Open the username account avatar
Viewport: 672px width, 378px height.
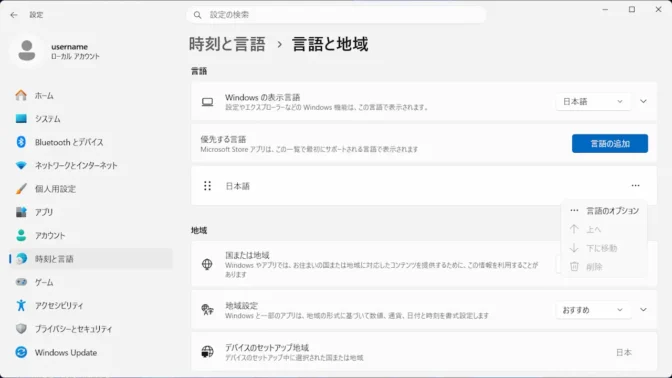point(27,51)
